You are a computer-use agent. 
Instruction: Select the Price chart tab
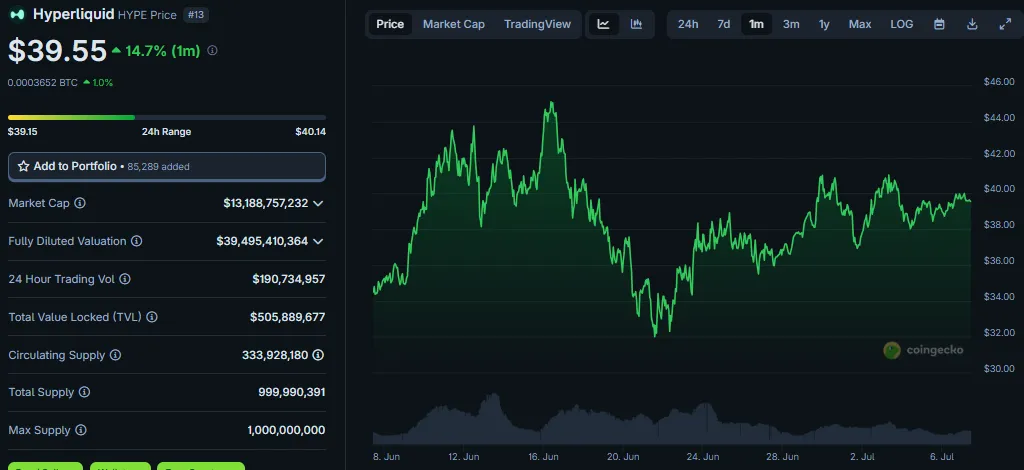(390, 24)
